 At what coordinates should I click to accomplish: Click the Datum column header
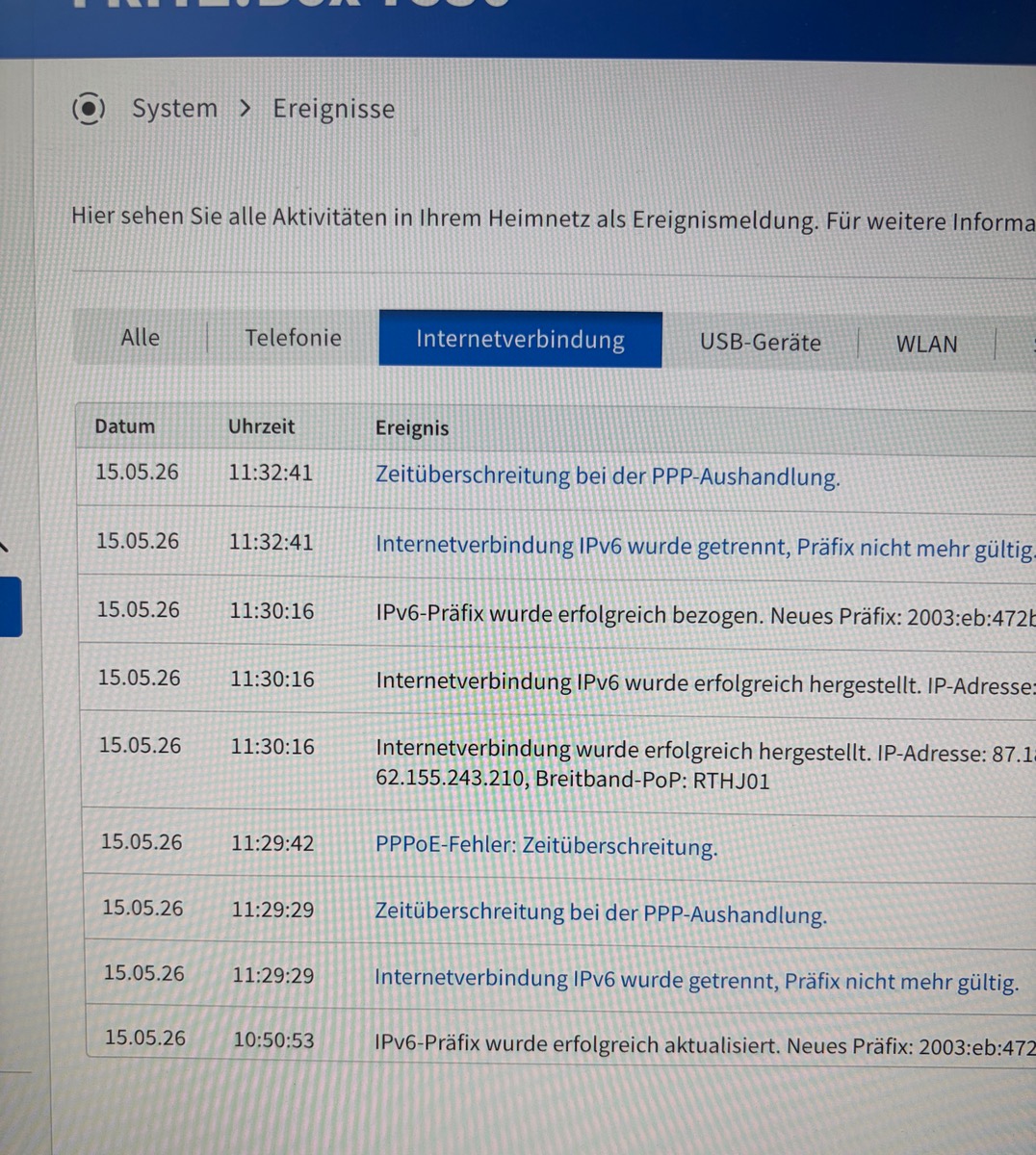point(124,426)
